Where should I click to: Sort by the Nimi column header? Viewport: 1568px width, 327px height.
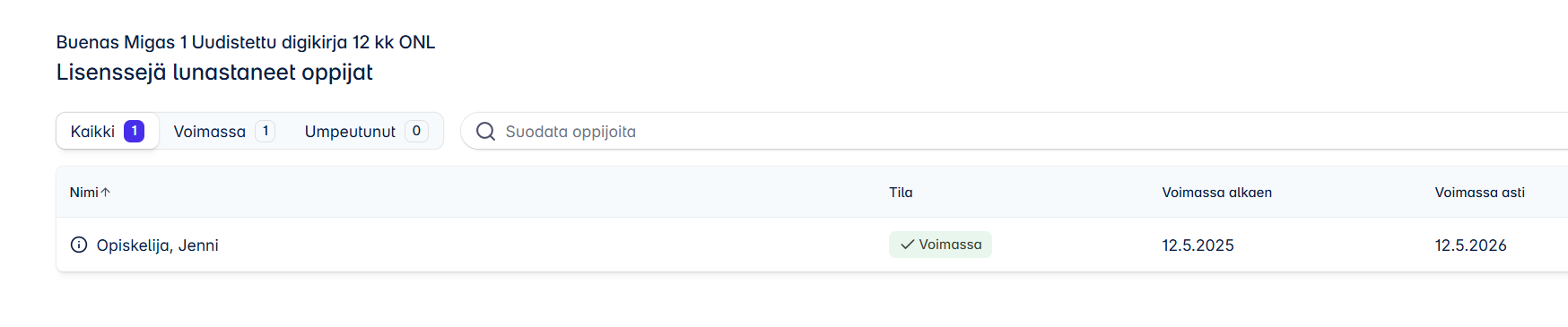84,193
